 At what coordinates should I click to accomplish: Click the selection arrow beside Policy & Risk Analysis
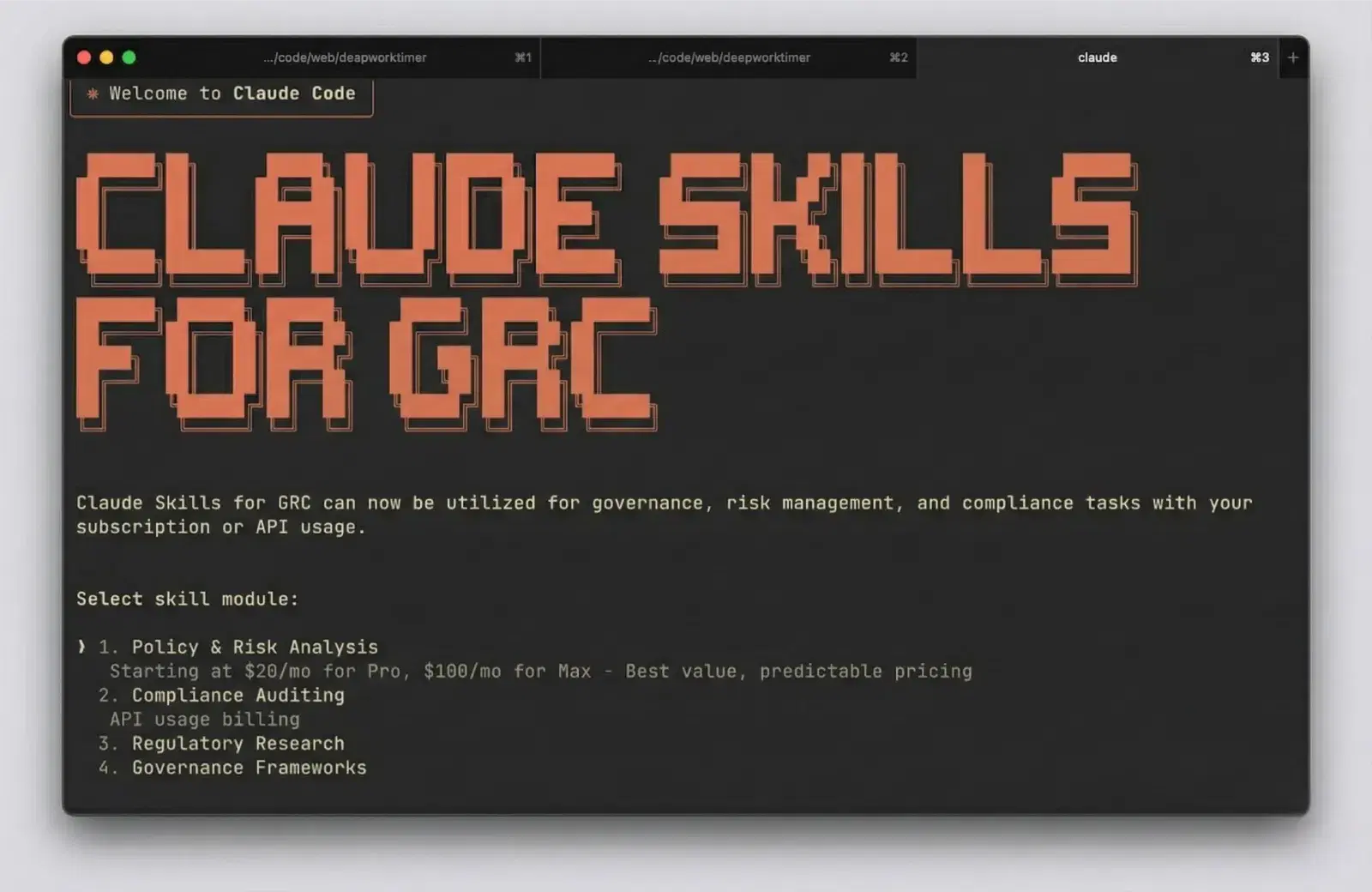click(81, 647)
